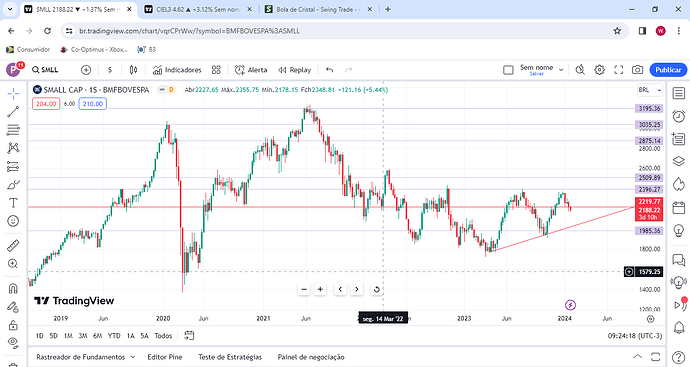Open the forecasting and measurement tools
690x367 pixels.
tap(13, 166)
